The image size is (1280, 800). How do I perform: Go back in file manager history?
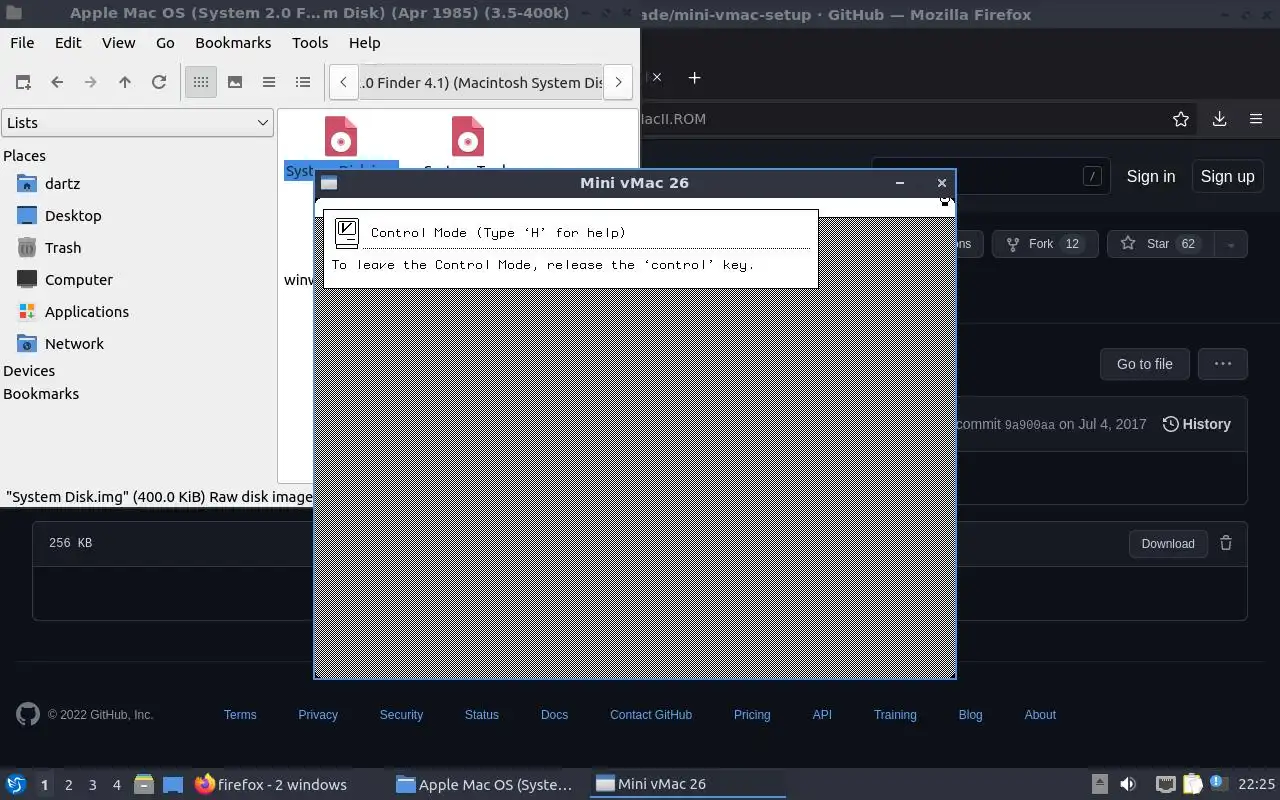click(x=57, y=82)
